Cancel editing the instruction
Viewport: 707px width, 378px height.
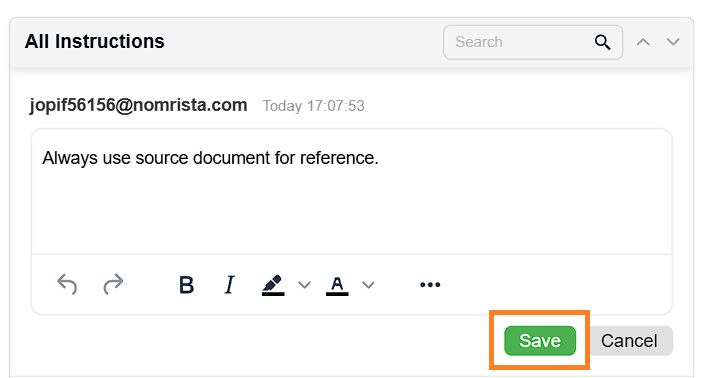point(629,341)
